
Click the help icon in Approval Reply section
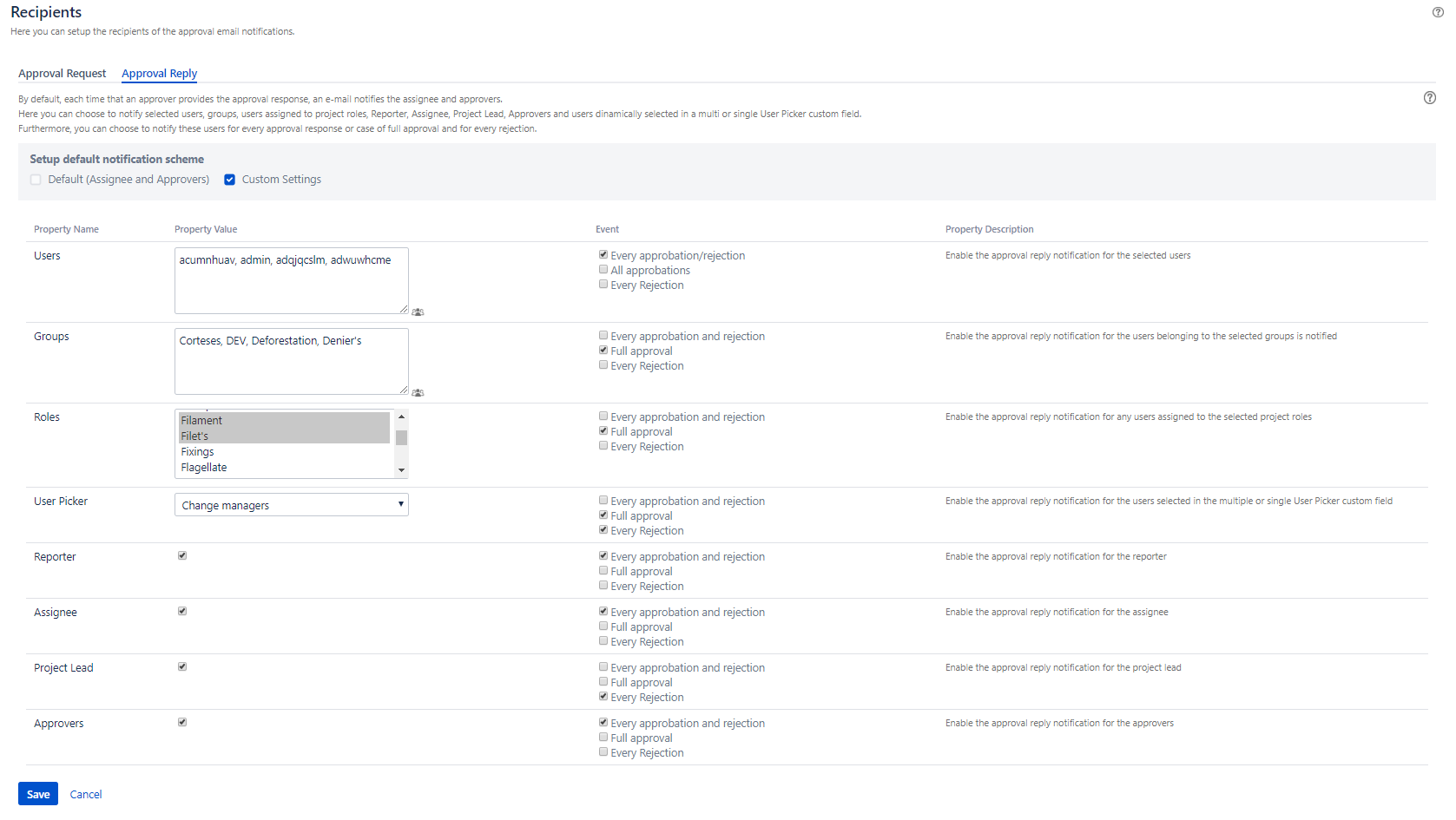pyautogui.click(x=1429, y=98)
